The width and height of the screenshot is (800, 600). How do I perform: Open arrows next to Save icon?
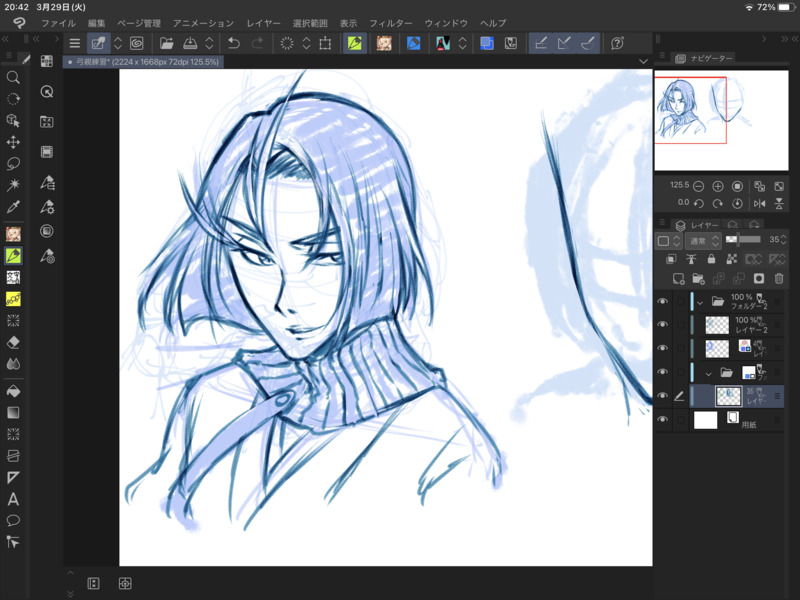point(209,43)
